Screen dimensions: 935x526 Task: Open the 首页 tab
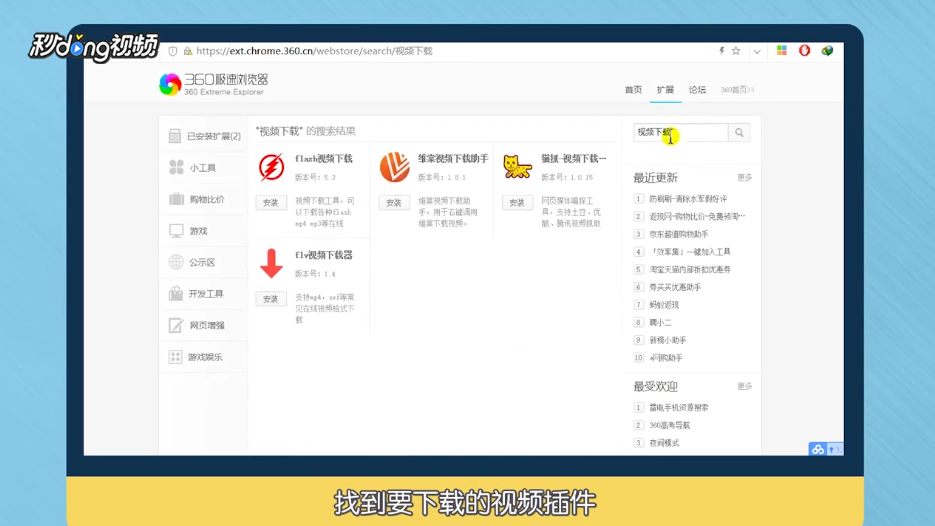click(633, 89)
